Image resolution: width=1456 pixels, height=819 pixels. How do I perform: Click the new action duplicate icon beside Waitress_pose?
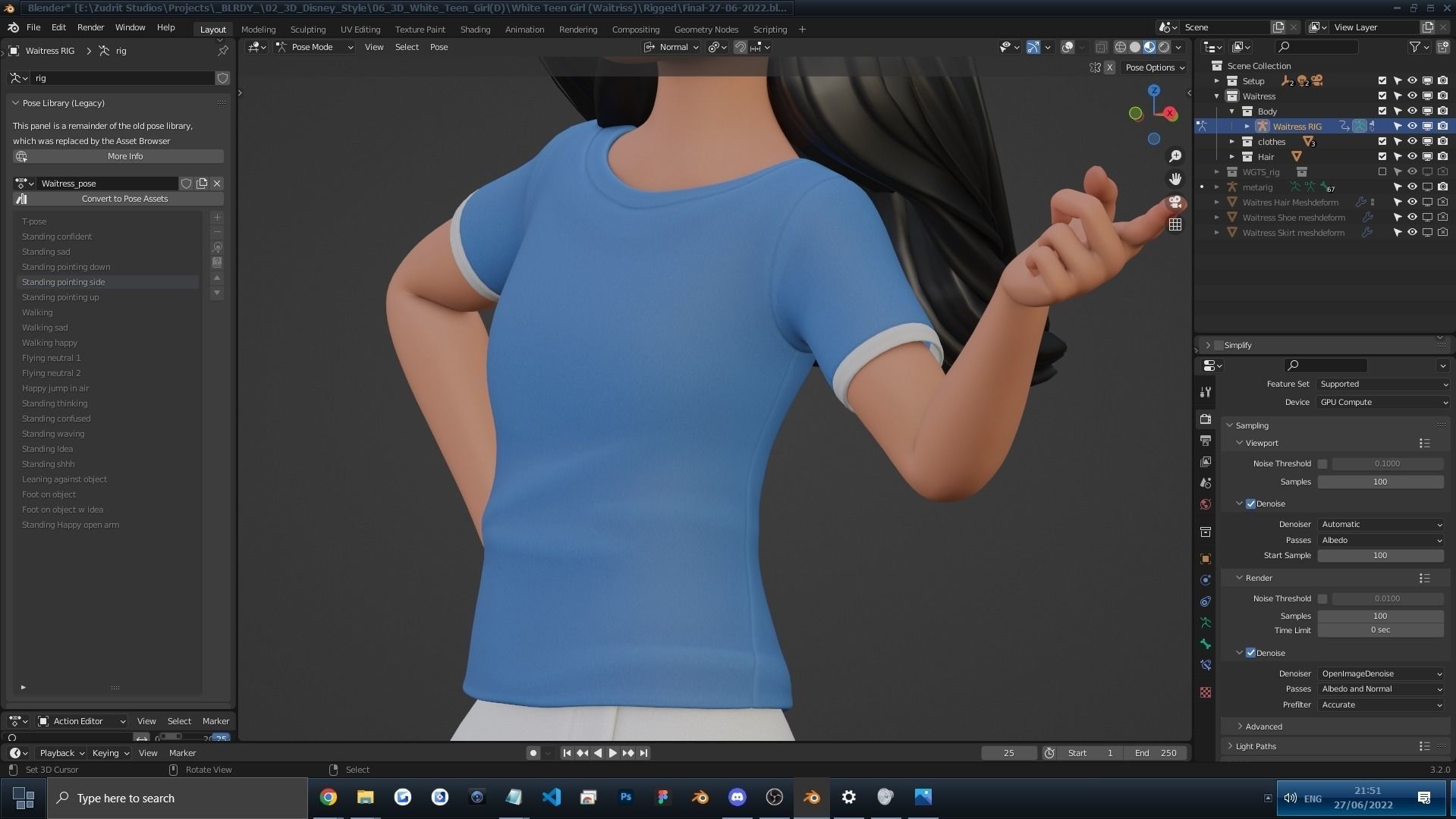pyautogui.click(x=202, y=184)
